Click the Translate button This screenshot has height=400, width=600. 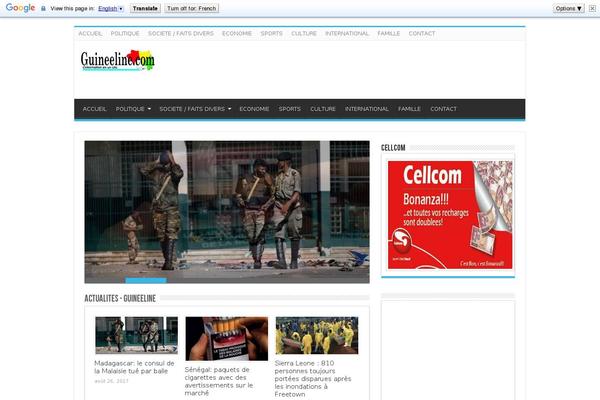click(145, 8)
